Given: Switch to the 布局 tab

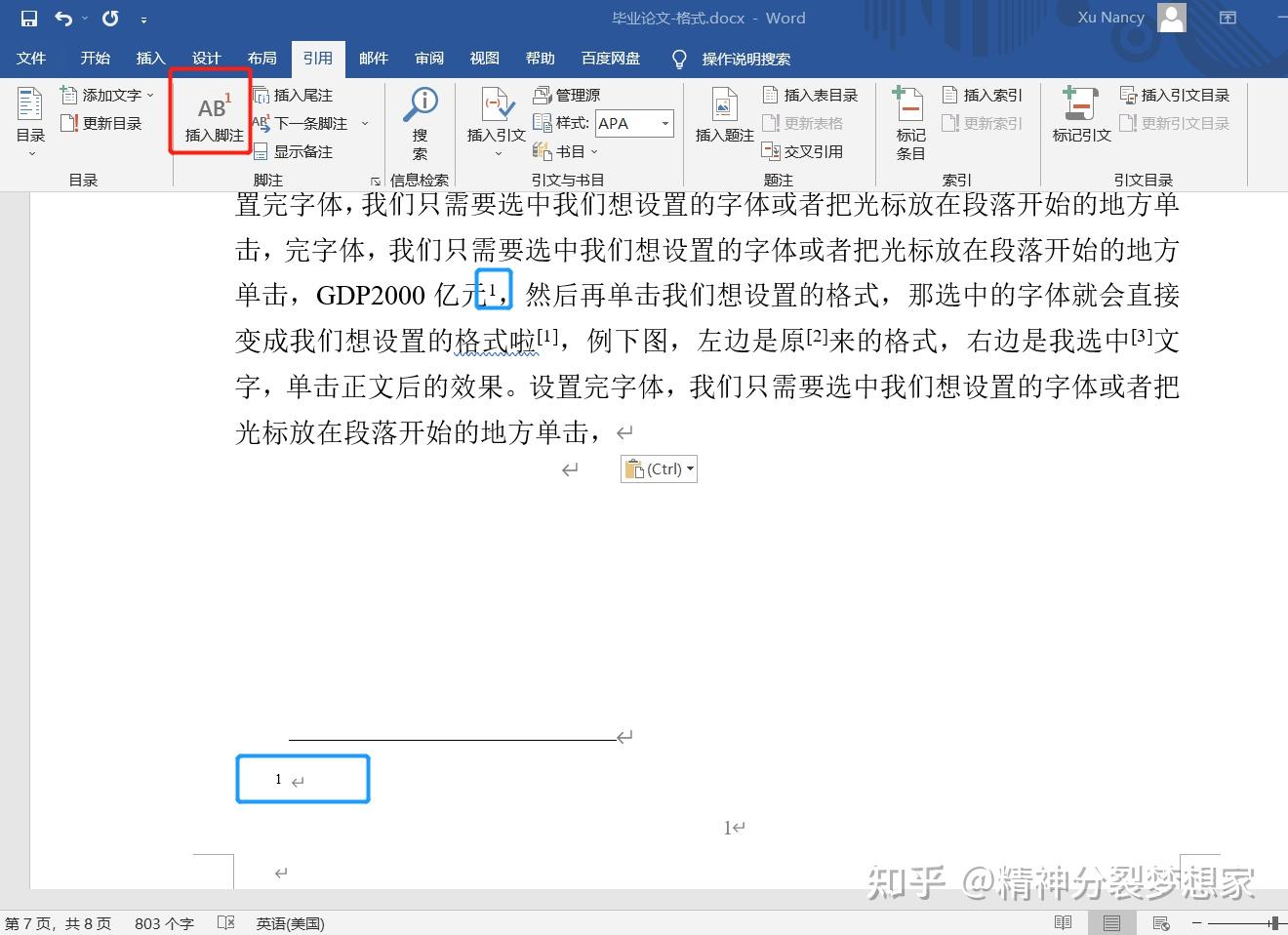Looking at the screenshot, I should click(x=262, y=59).
